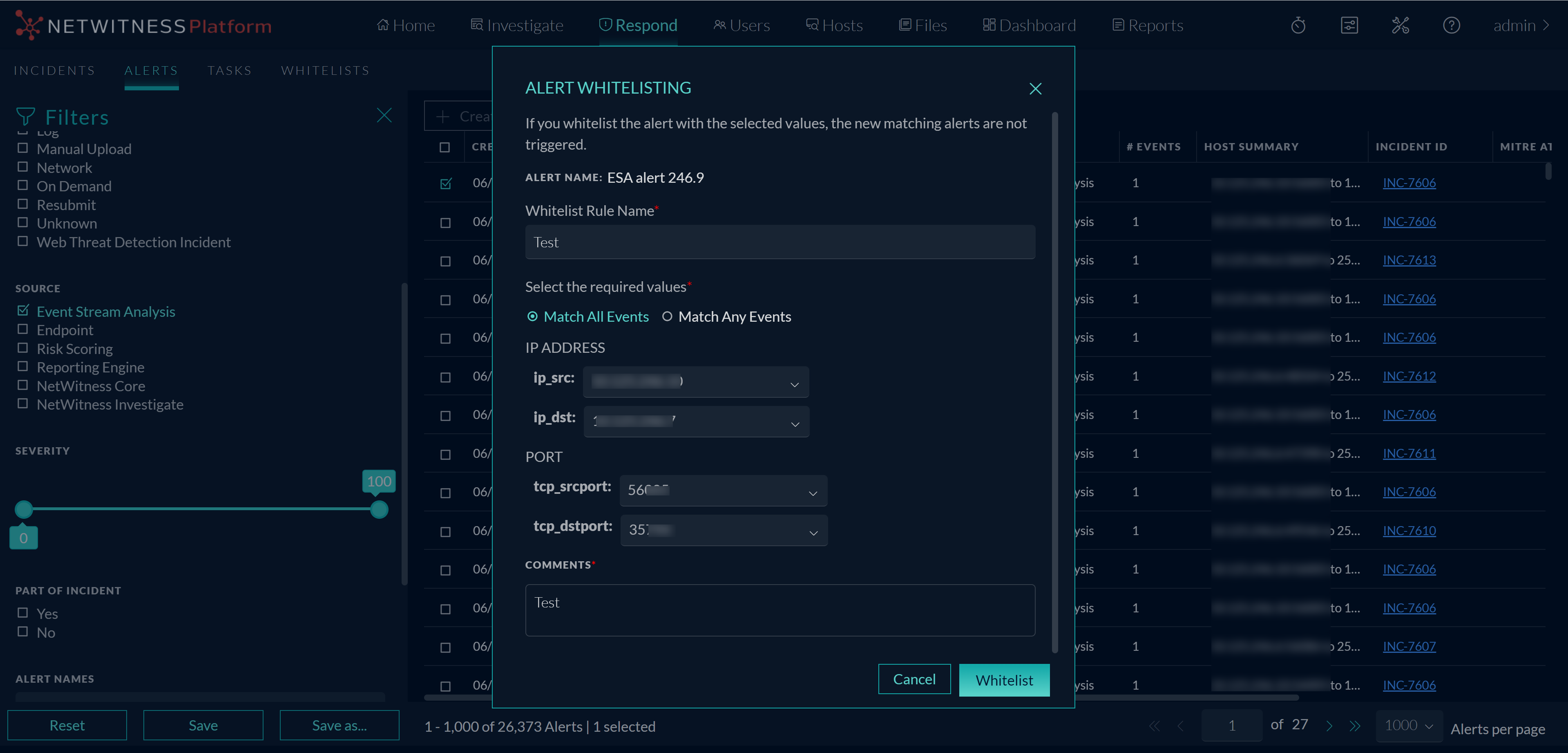This screenshot has height=753, width=1568.
Task: Uncheck Event Stream Analysis source filter
Action: click(x=23, y=311)
